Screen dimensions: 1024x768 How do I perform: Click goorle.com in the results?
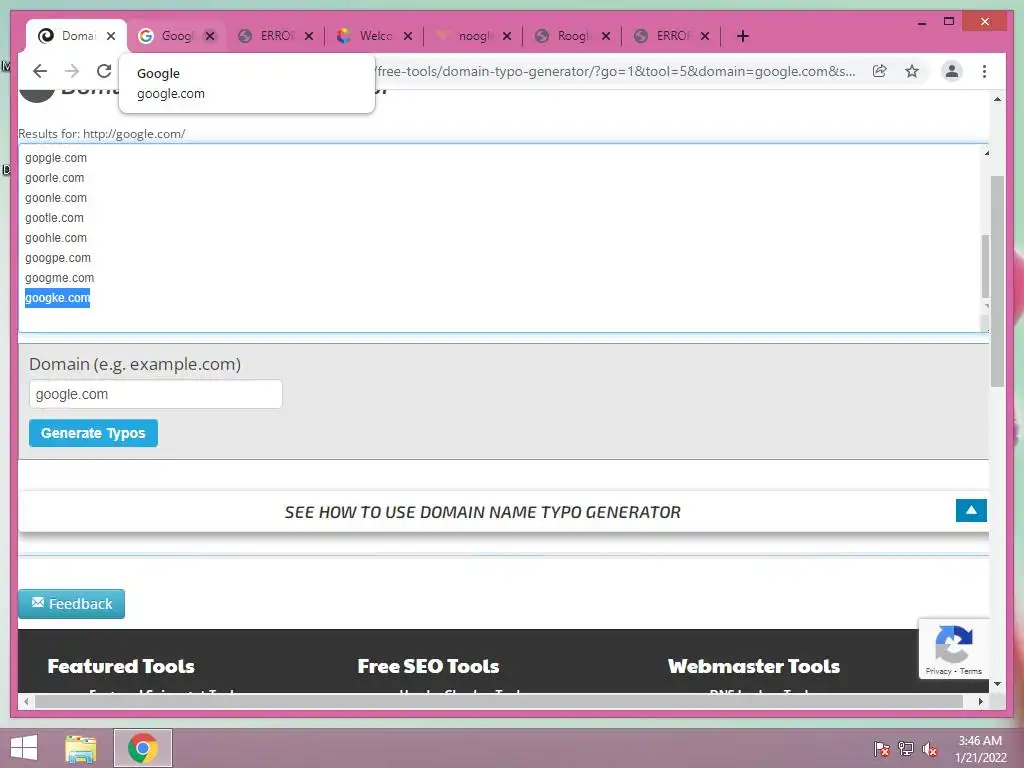pos(54,178)
